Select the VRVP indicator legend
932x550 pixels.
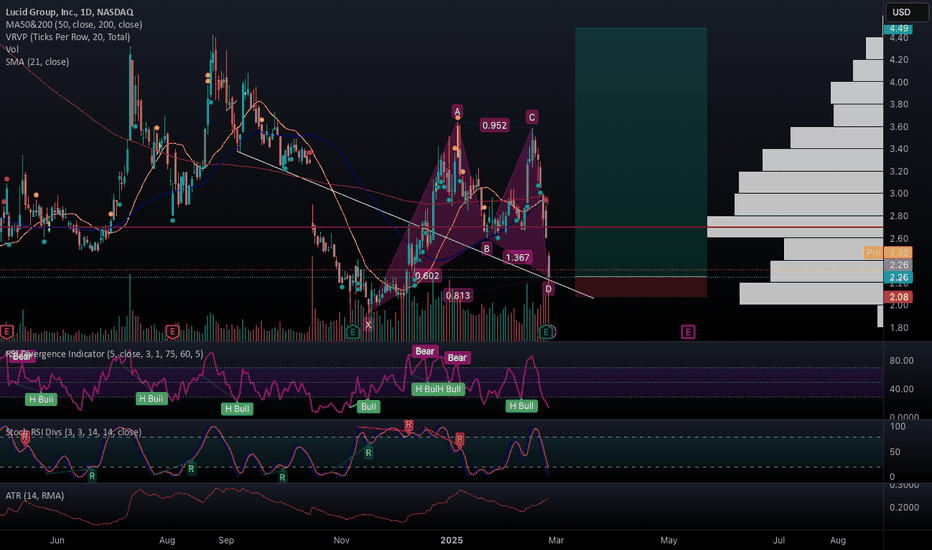tap(68, 37)
